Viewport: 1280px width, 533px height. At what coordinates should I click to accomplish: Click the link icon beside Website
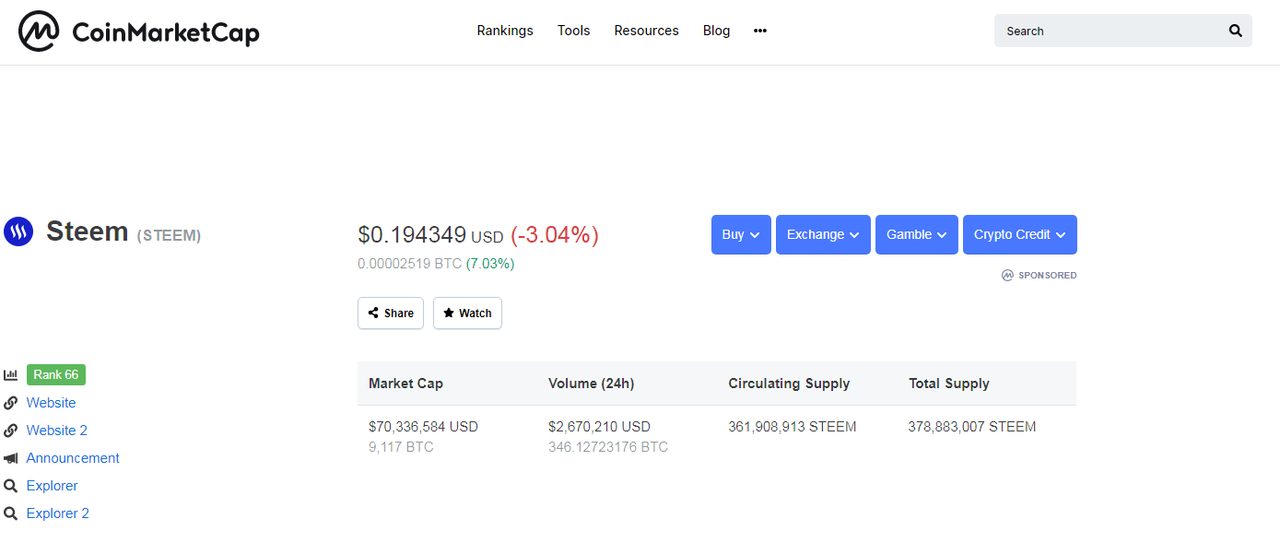click(10, 403)
